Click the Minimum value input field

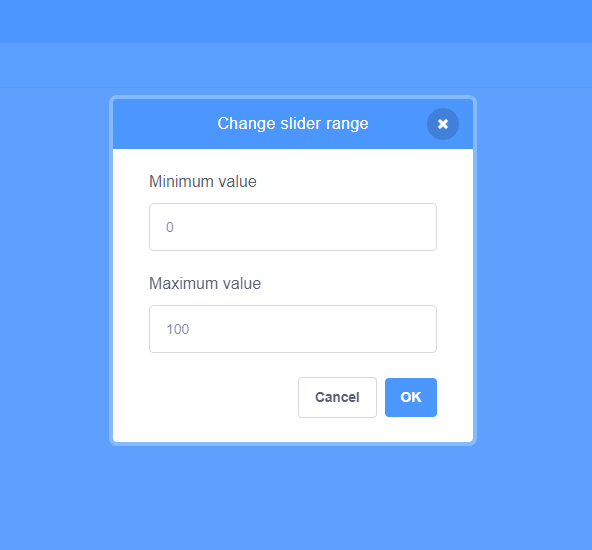coord(293,227)
